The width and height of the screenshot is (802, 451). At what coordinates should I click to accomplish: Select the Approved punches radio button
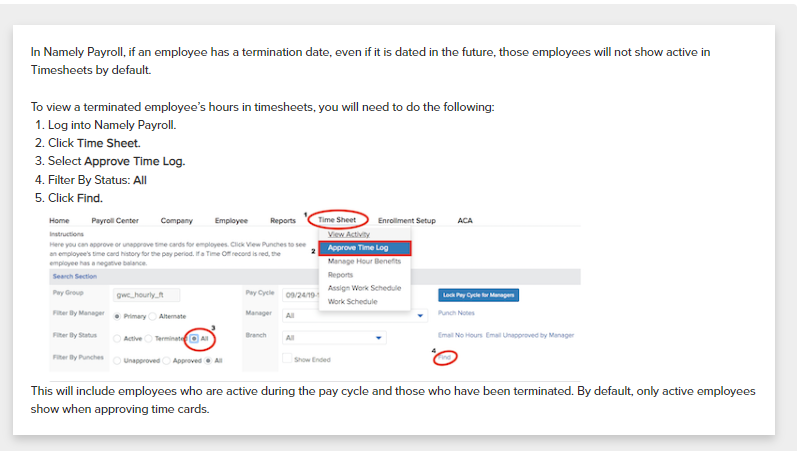166,360
